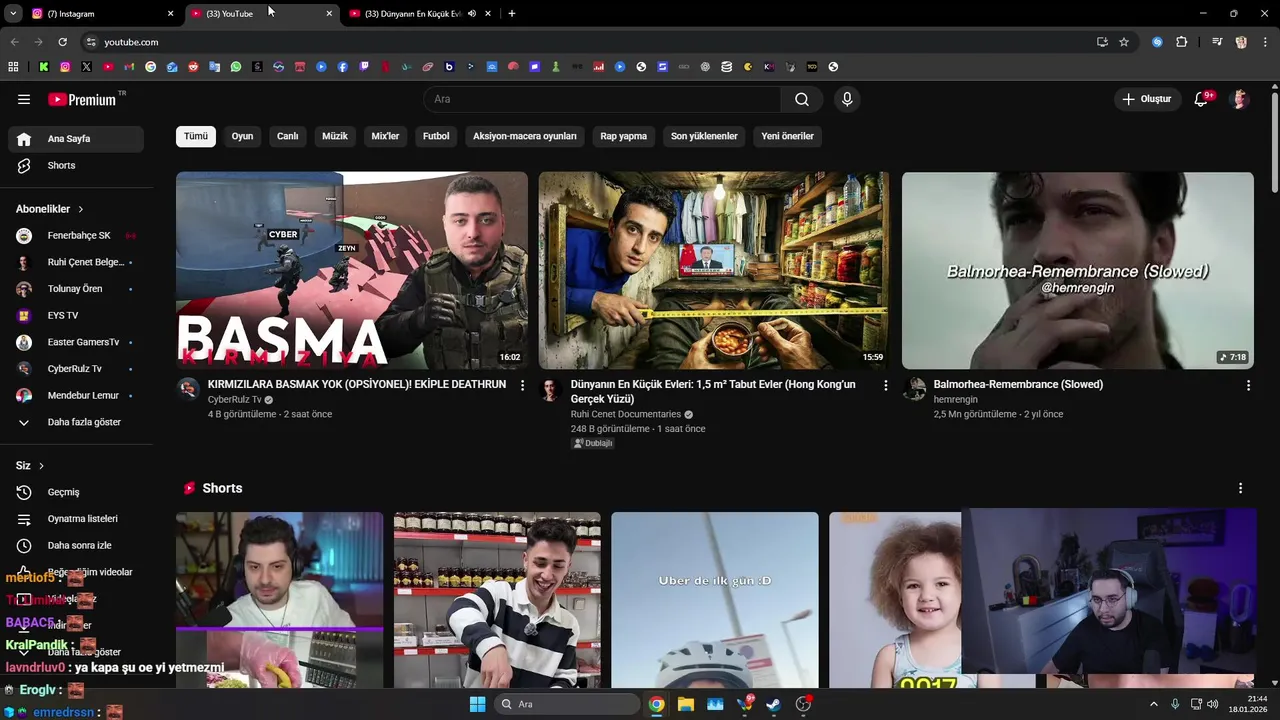Viewport: 1280px width, 720px height.
Task: Open options for Balmorhea-Remembrance video
Action: 1248,385
